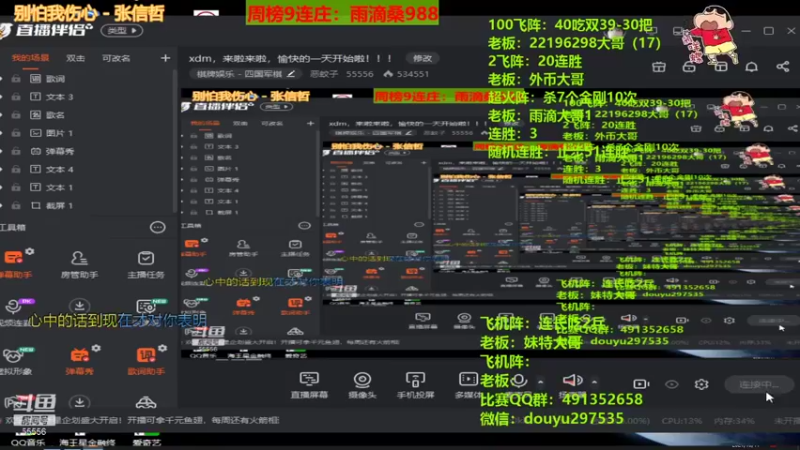Open toolbox more options ellipsis
Viewport: 800px width, 450px height.
157,227
